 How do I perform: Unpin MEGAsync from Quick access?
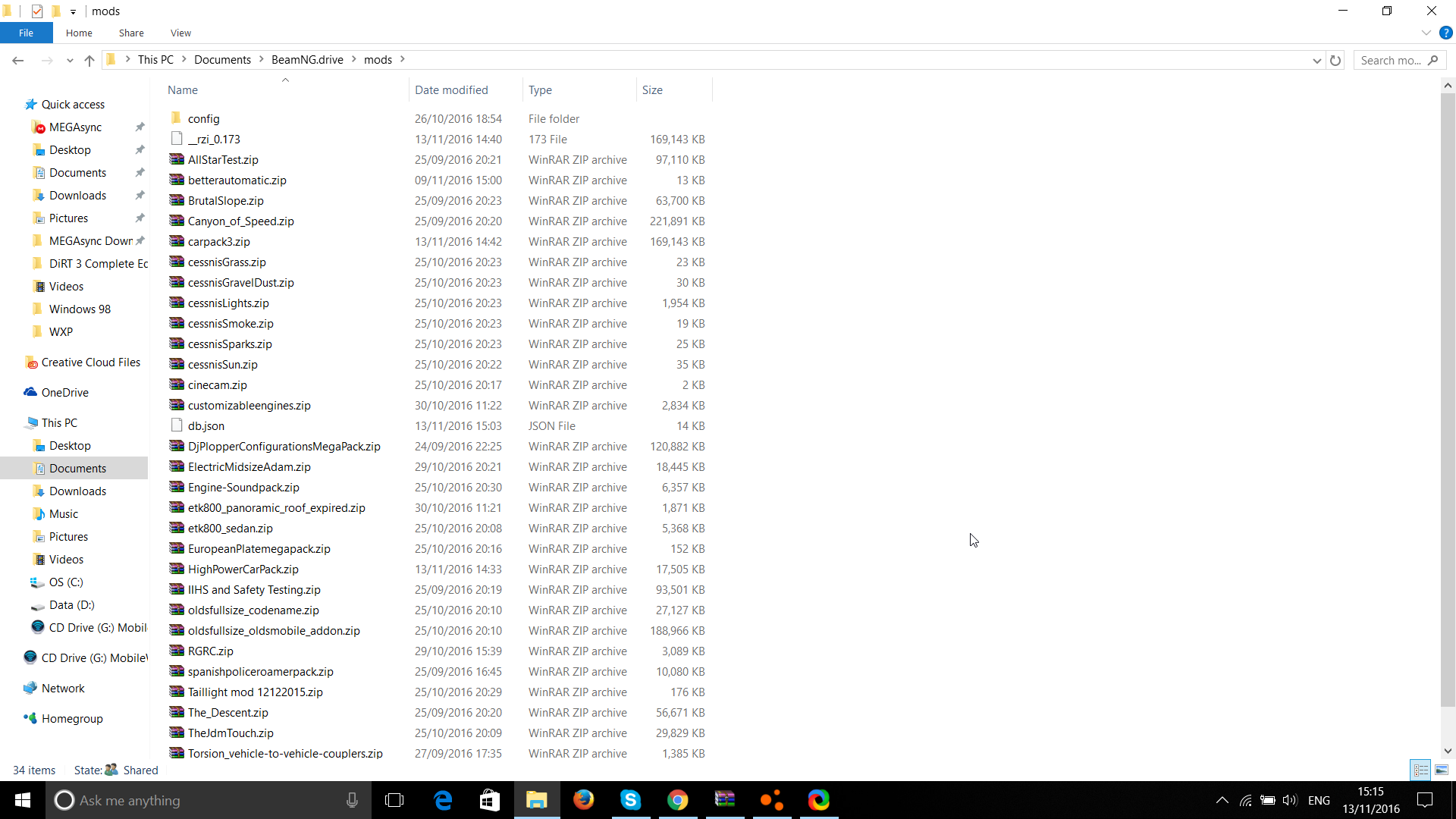tap(140, 127)
